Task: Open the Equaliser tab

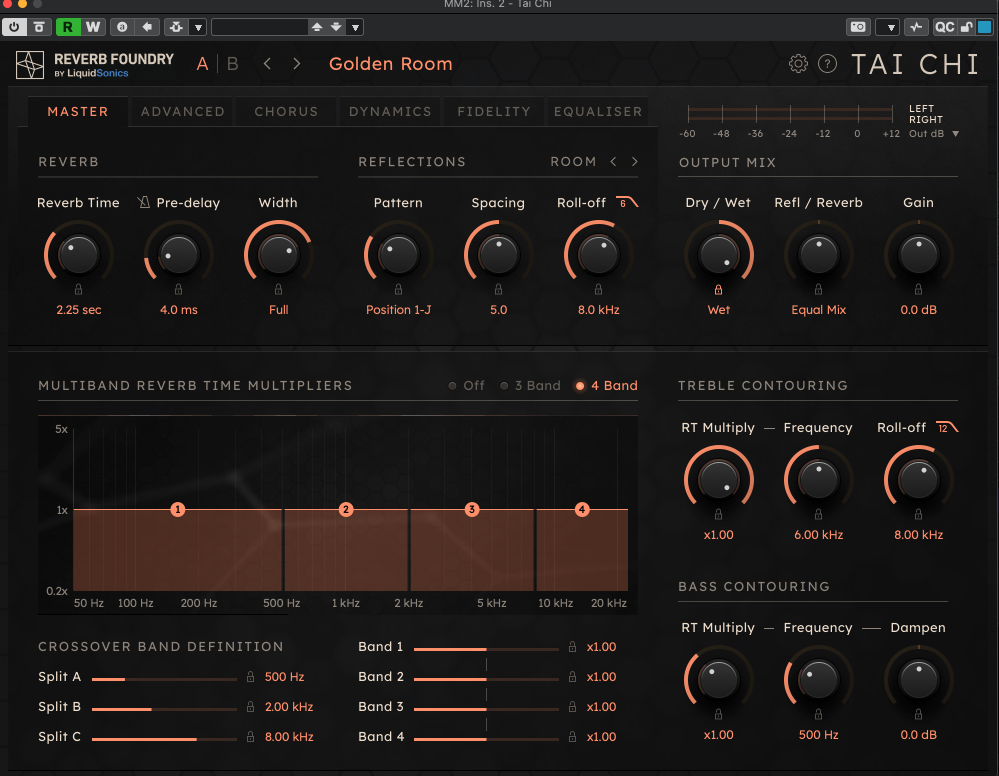Action: 597,112
